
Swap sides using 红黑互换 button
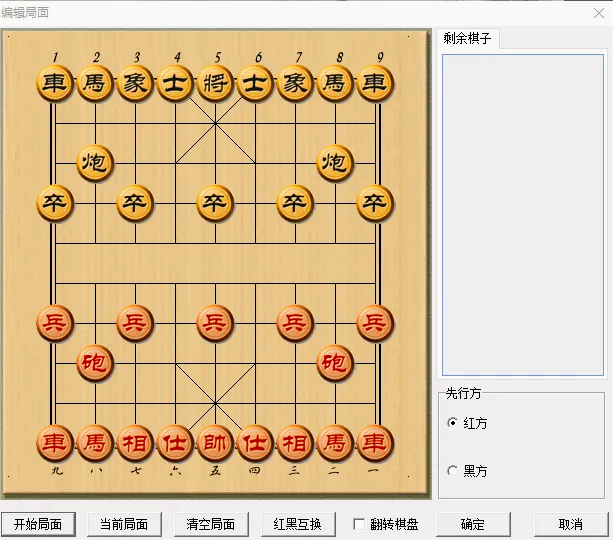pyautogui.click(x=298, y=524)
